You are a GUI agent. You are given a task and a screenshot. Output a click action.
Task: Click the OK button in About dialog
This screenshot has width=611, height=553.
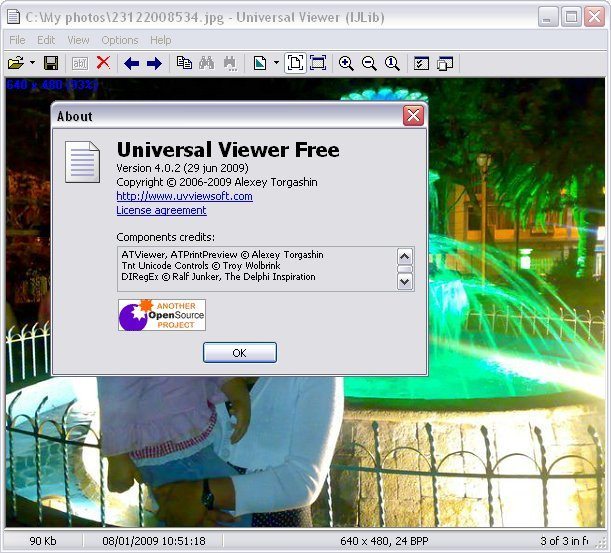coord(240,353)
